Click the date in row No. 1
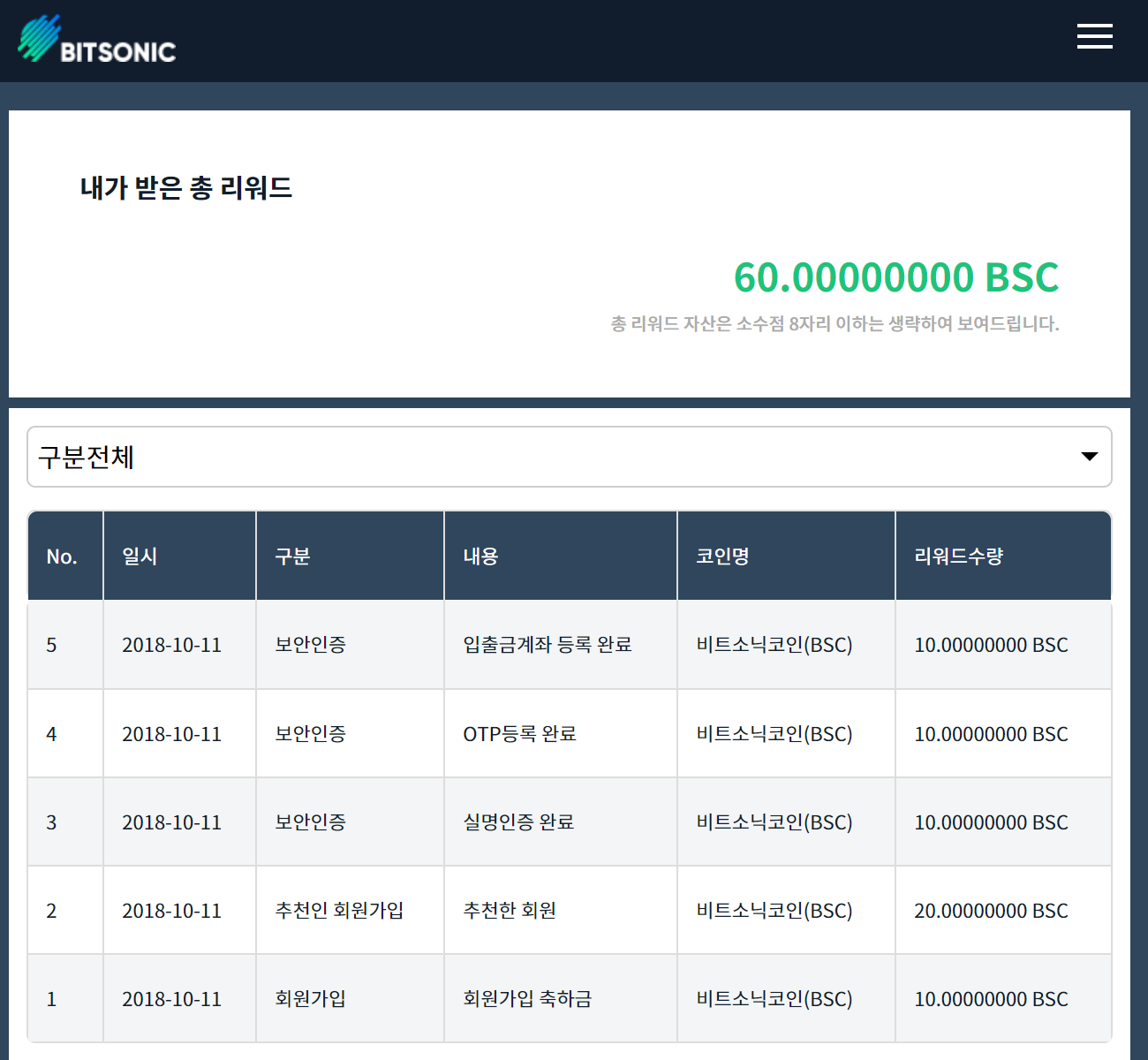 (x=171, y=999)
